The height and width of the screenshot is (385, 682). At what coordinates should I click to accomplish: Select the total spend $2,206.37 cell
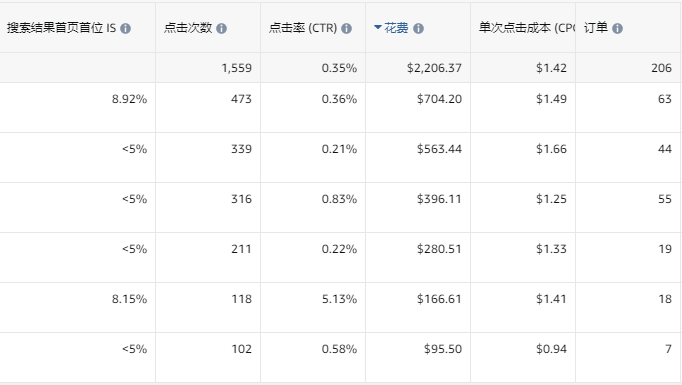point(418,68)
